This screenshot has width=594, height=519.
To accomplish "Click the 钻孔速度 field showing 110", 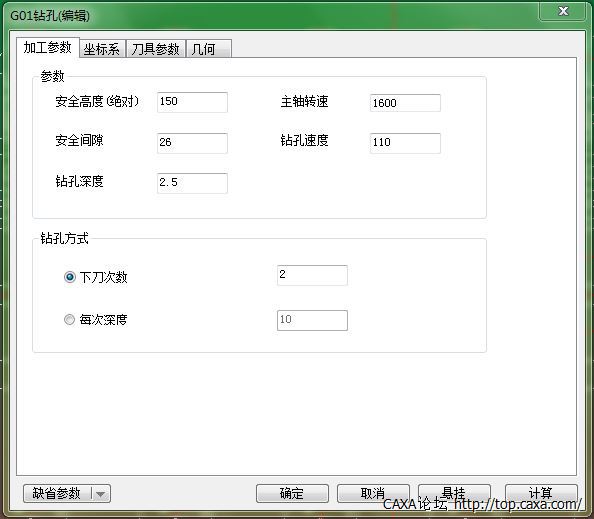I will [405, 143].
